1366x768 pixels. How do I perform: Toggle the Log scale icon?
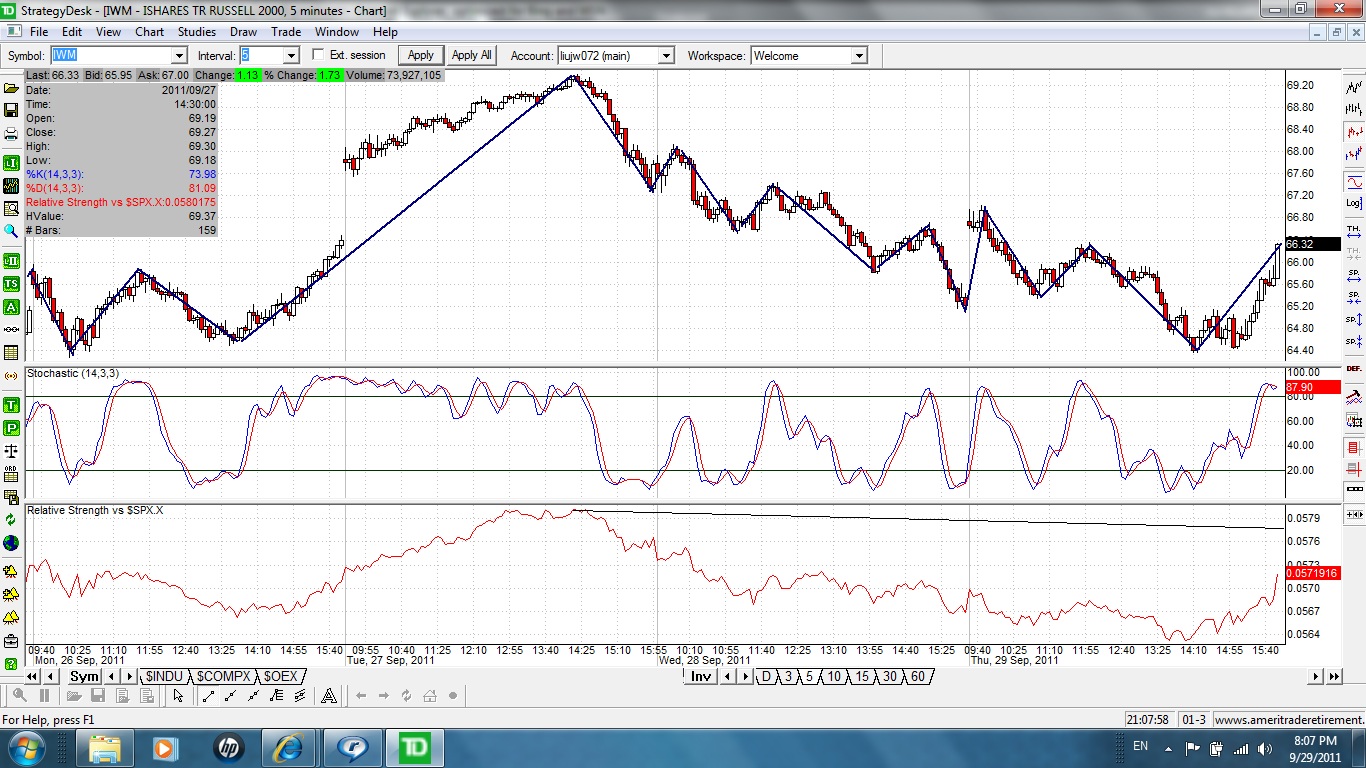coord(1354,203)
